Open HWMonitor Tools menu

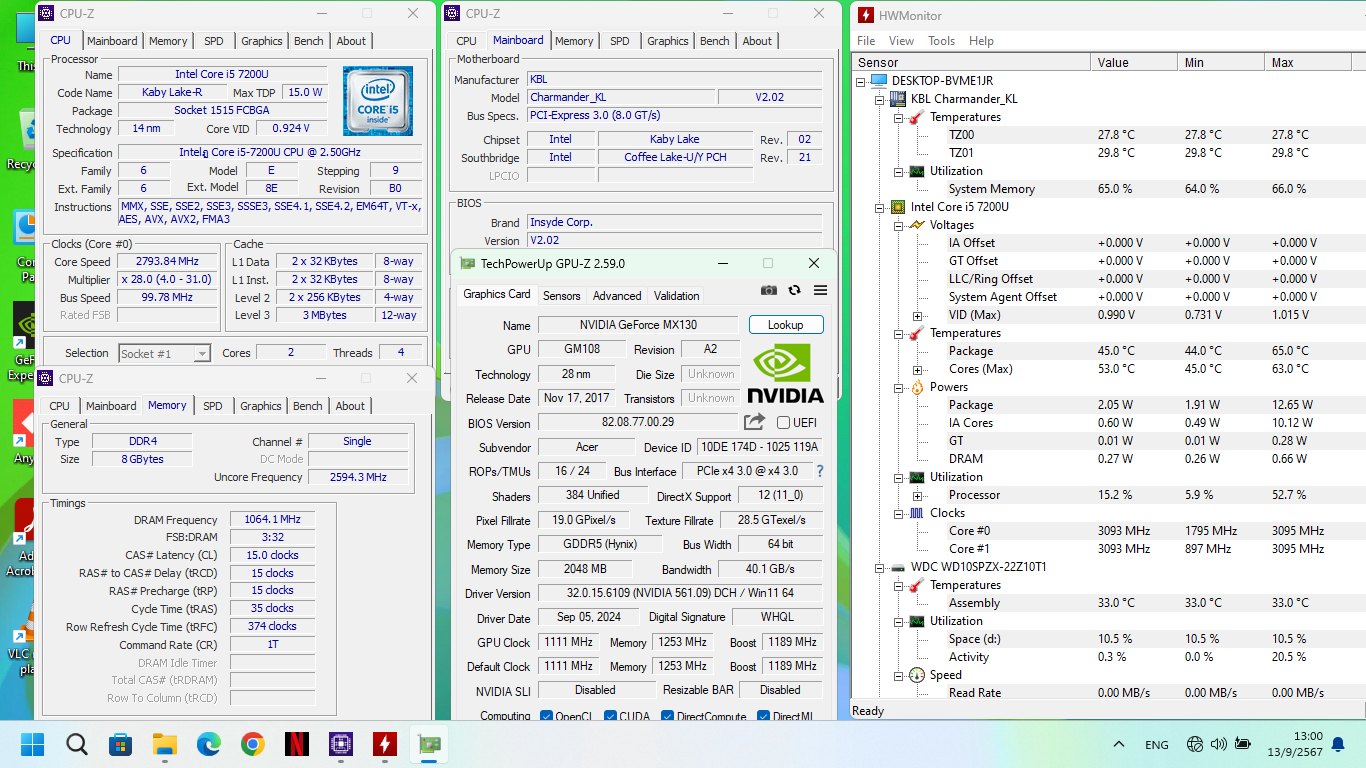941,41
